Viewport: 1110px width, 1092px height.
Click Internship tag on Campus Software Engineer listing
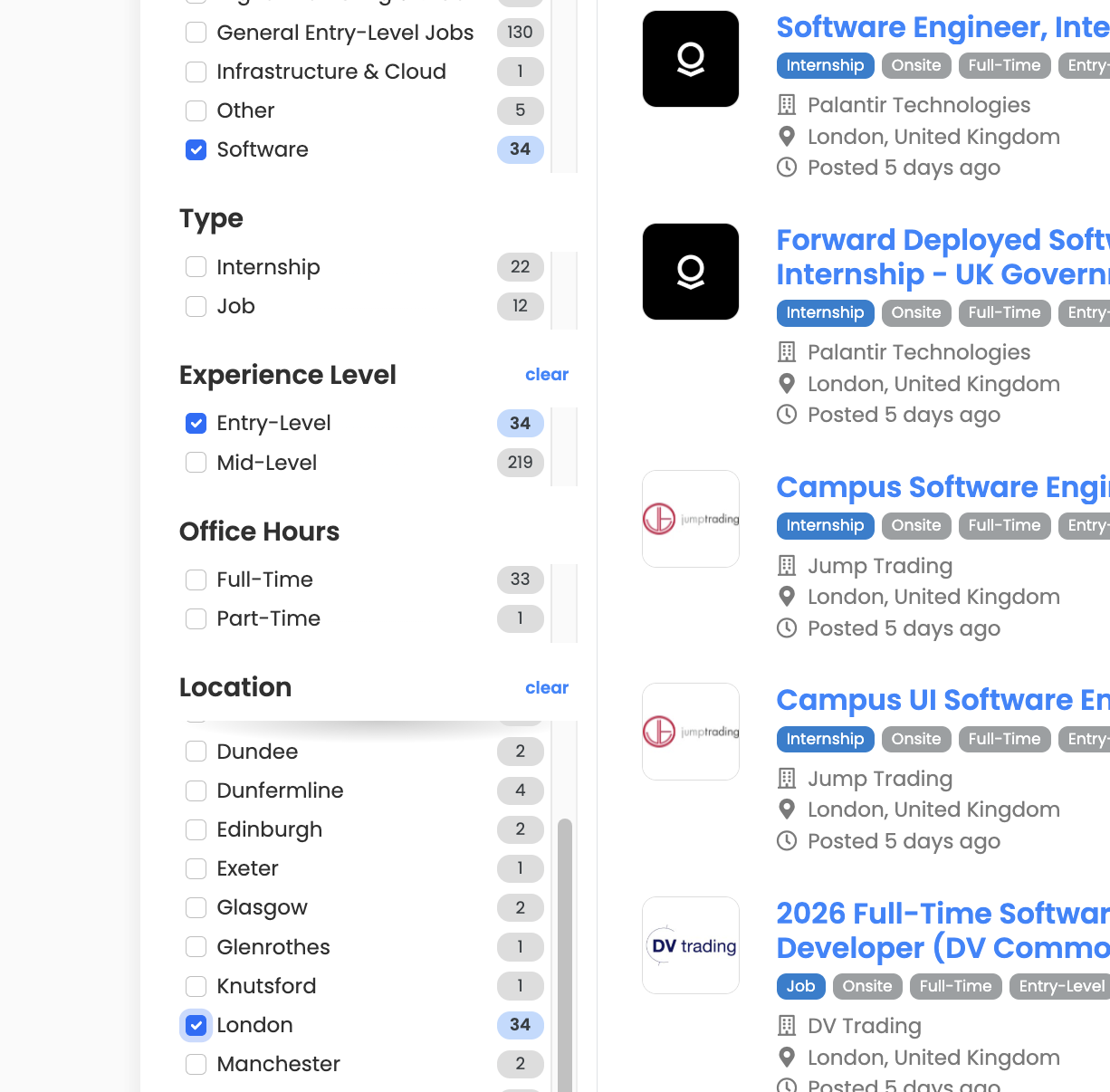(825, 525)
